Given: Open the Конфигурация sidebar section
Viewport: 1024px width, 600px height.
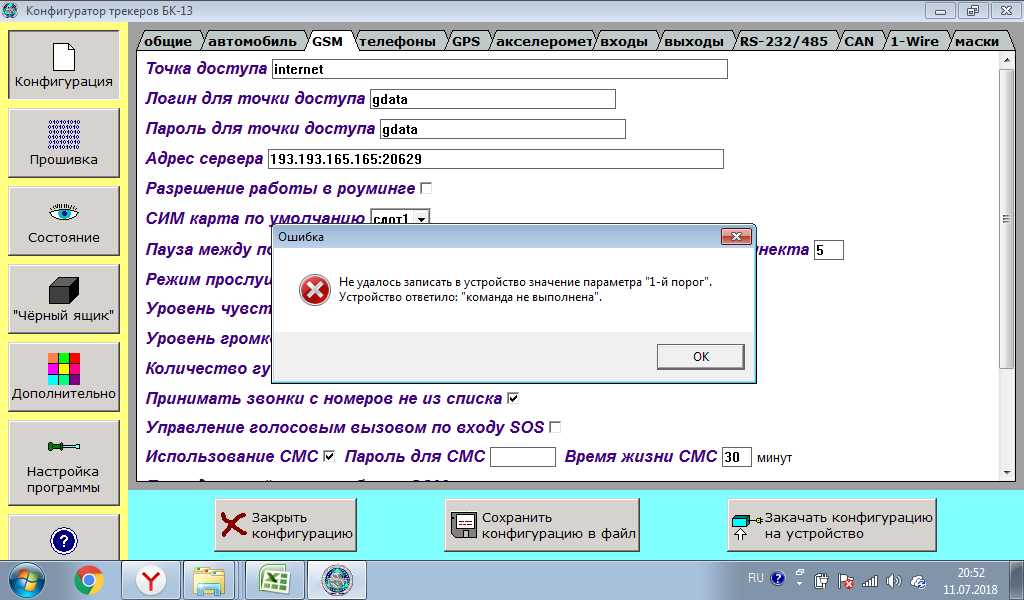Looking at the screenshot, I should (63, 64).
